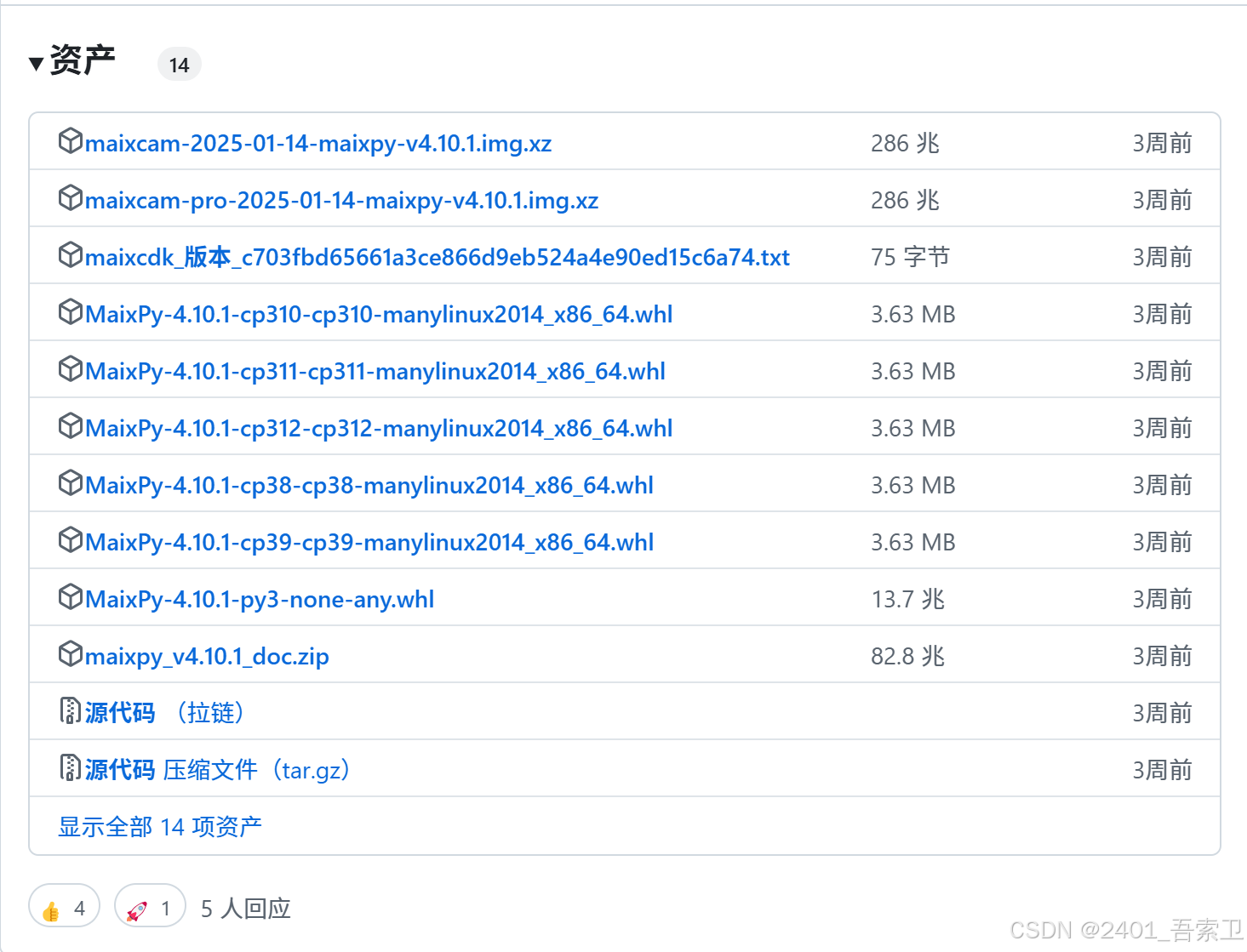The height and width of the screenshot is (952, 1247).
Task: Click 286 兆 size of maixcam-pro image
Action: click(905, 200)
